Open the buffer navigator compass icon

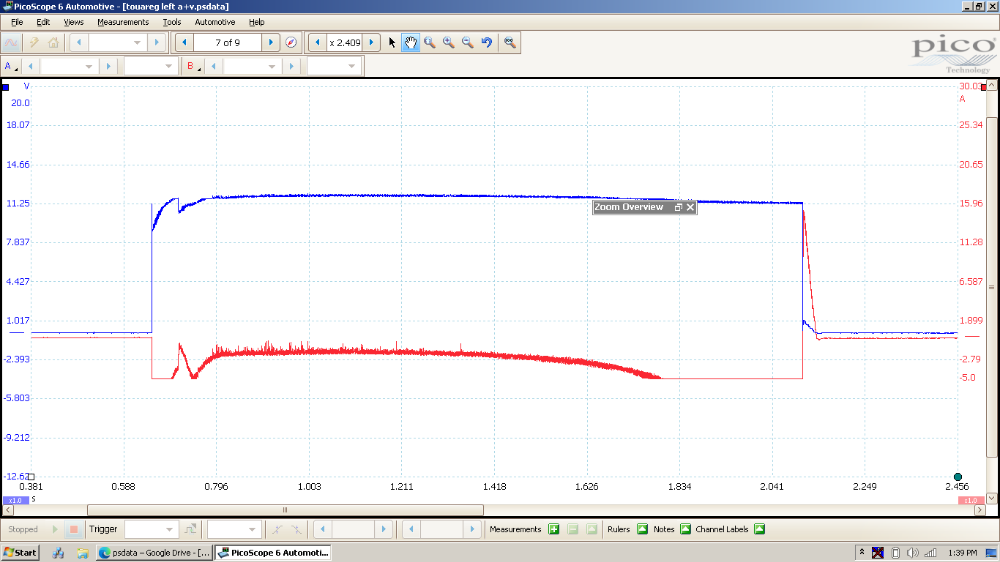tap(291, 43)
